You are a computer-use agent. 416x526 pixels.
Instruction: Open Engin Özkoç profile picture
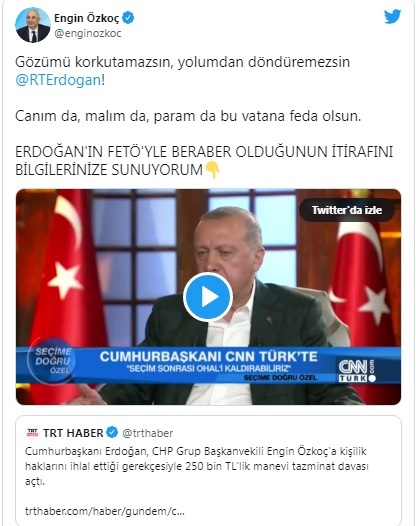[x=33, y=25]
